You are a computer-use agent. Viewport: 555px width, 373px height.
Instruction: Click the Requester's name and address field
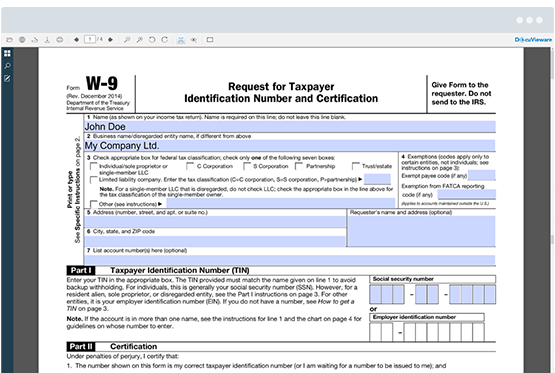click(x=422, y=231)
